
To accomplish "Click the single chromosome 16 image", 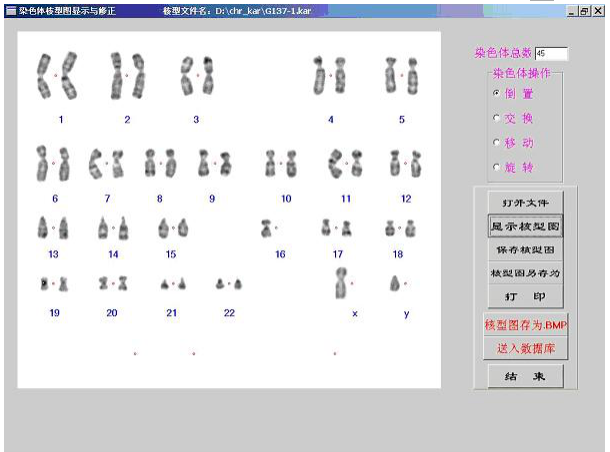I will point(267,229).
